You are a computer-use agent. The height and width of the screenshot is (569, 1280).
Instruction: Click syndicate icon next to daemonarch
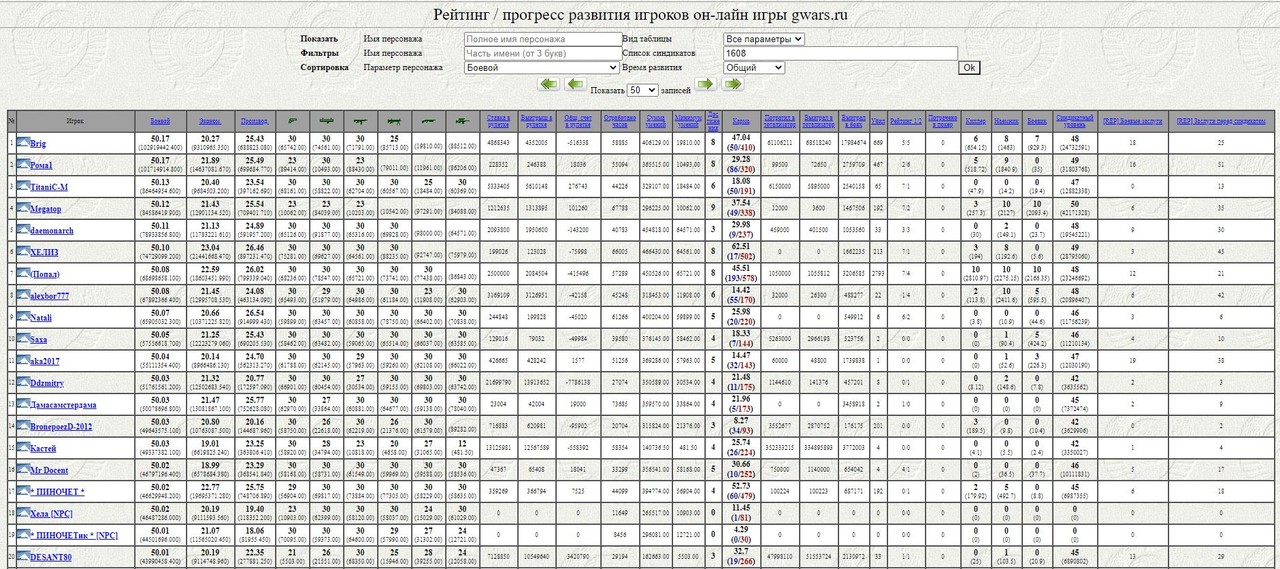(23, 230)
